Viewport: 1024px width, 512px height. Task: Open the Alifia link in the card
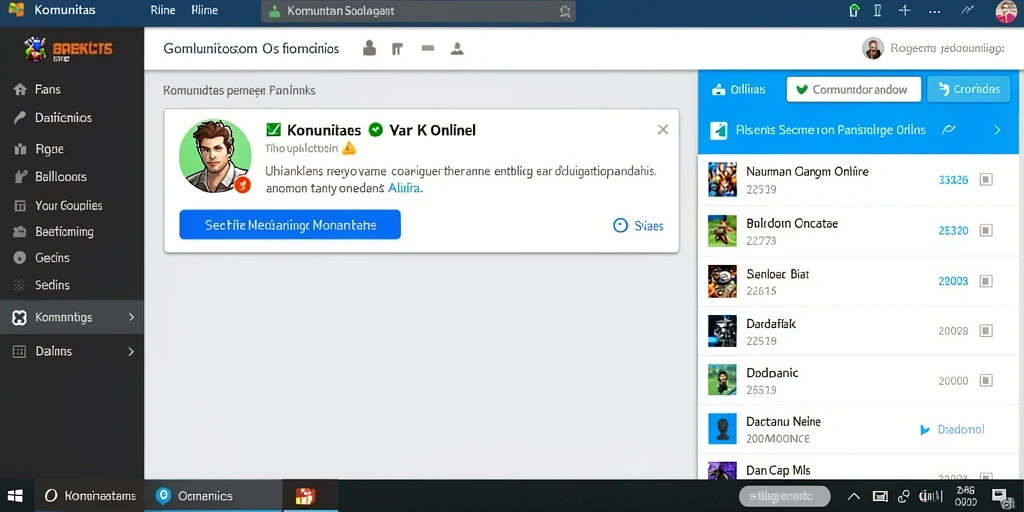pos(405,188)
